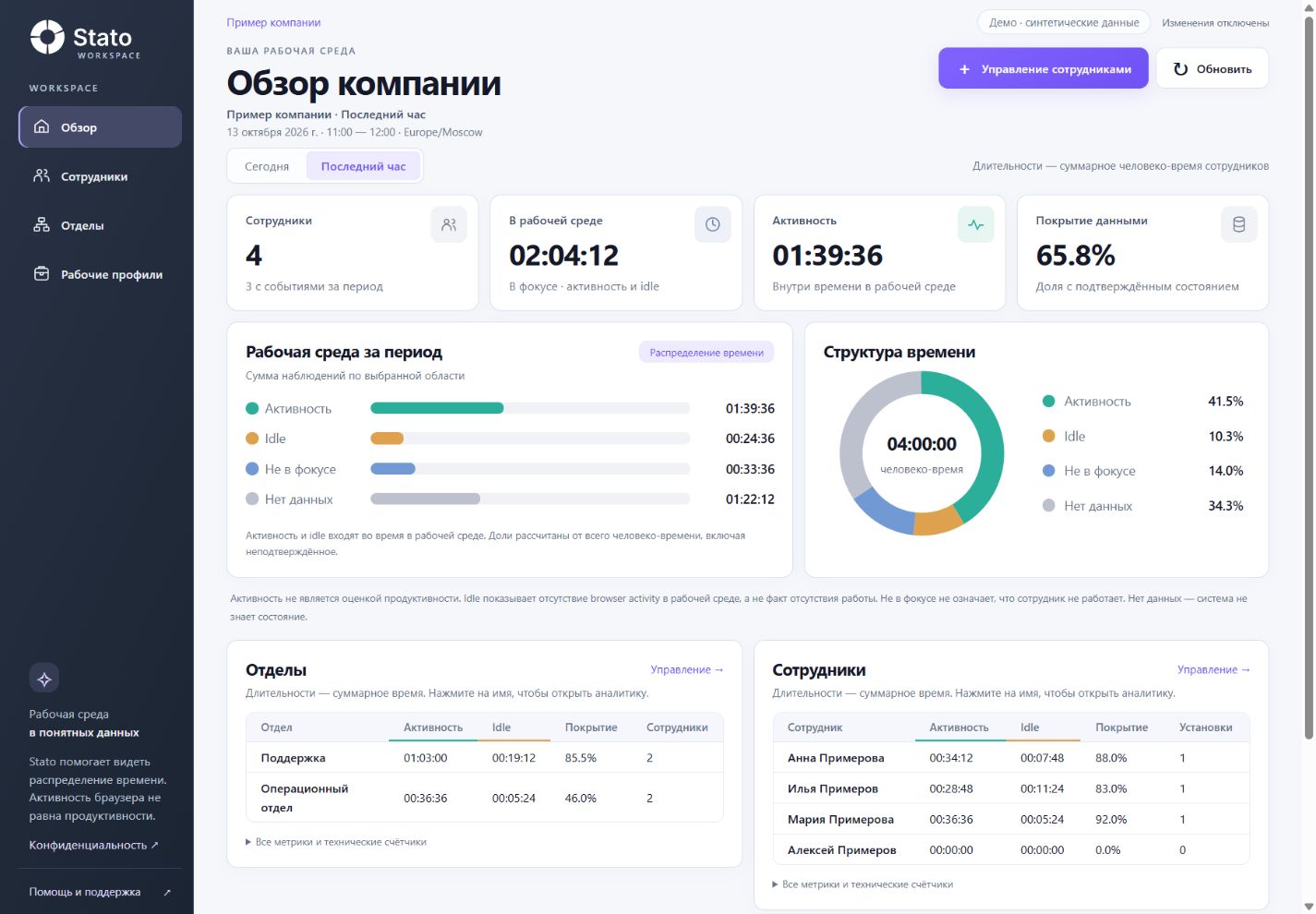The width and height of the screenshot is (1316, 914).
Task: Click the home icon beside Обзор
Action: [42, 126]
